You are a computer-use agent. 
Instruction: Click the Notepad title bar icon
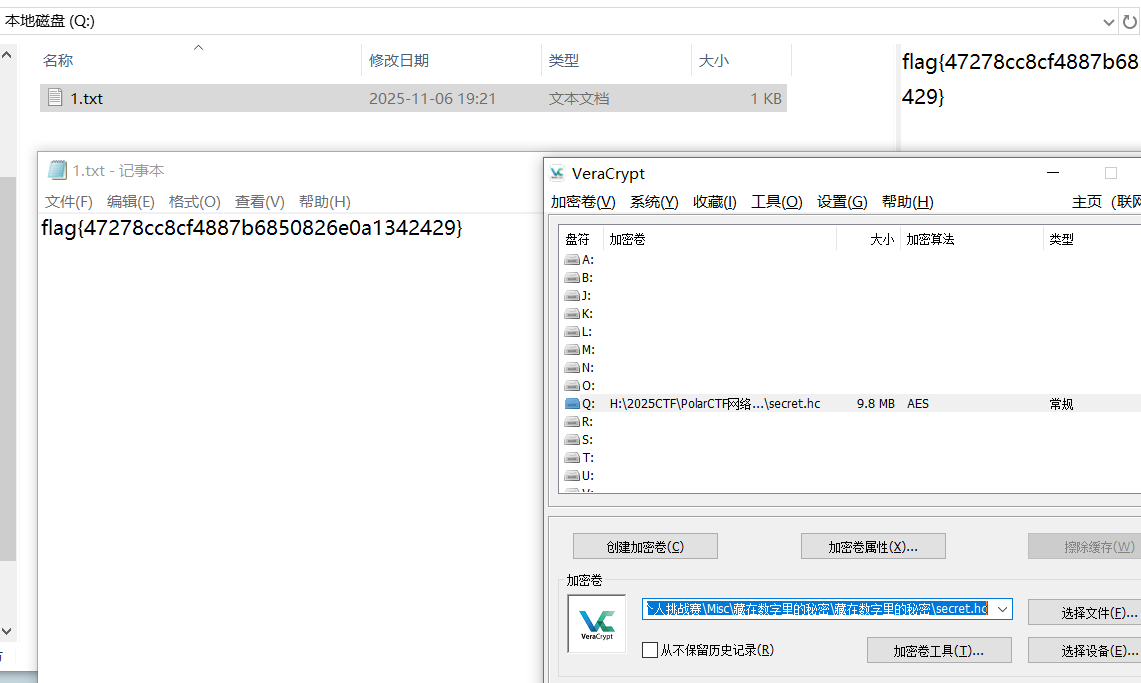[57, 170]
